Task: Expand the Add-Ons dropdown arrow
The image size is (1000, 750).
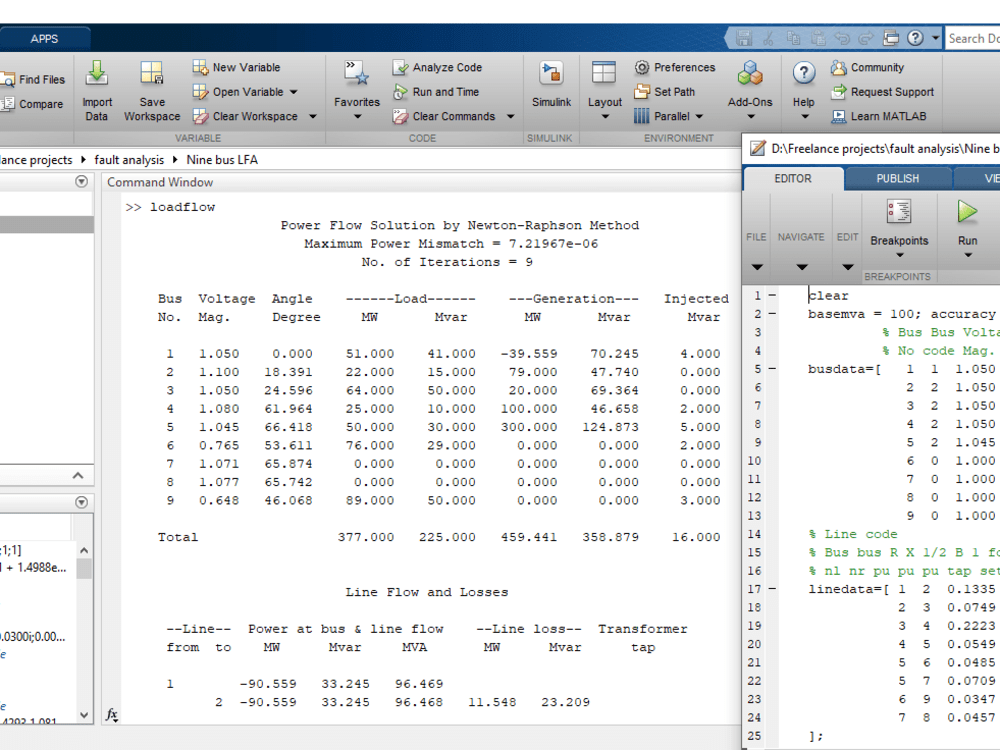Action: click(x=751, y=117)
